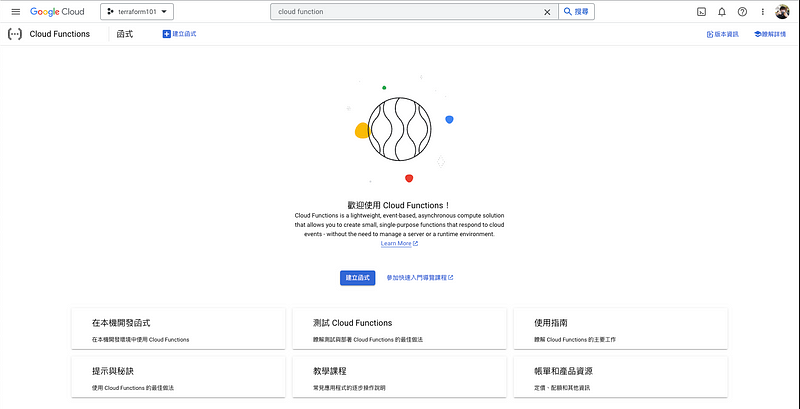This screenshot has width=800, height=409.
Task: Open the terraform101 project selector
Action: tap(137, 12)
